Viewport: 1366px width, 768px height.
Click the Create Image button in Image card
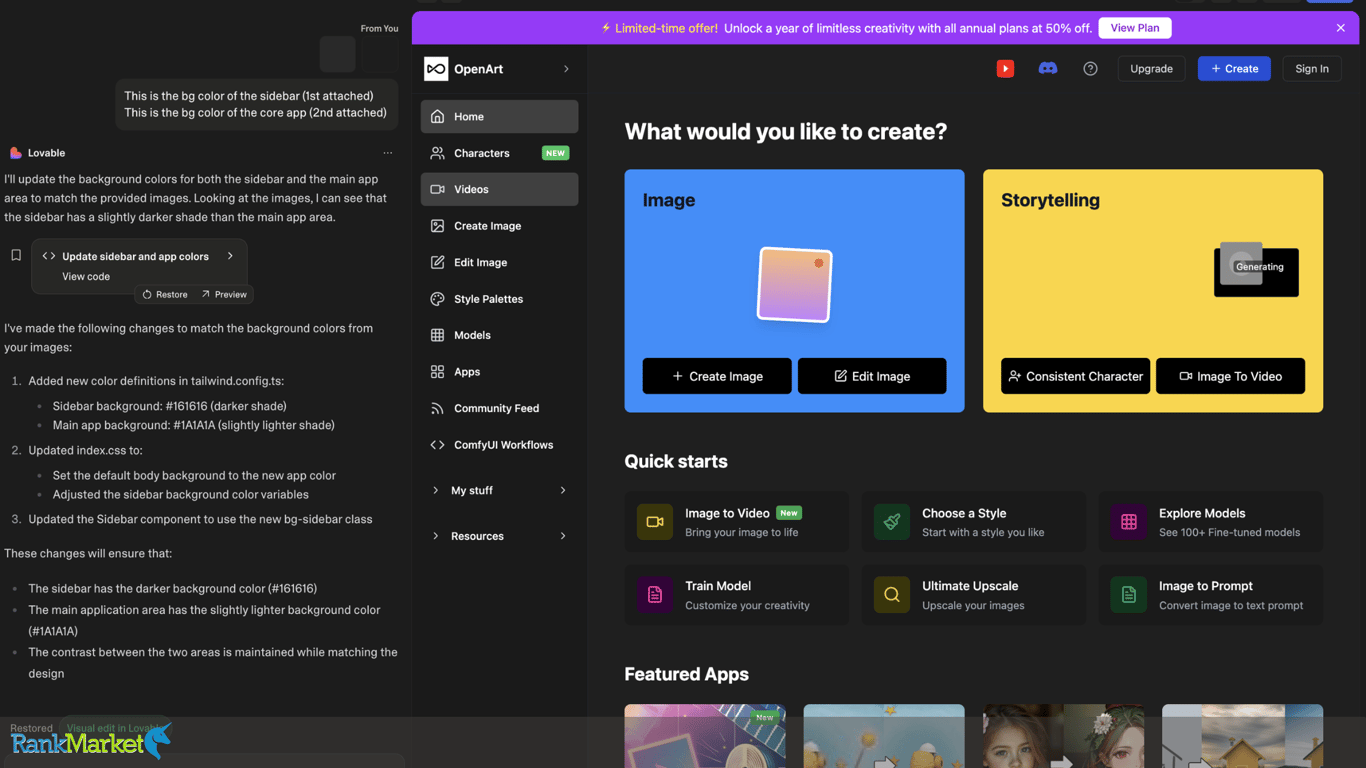[717, 376]
